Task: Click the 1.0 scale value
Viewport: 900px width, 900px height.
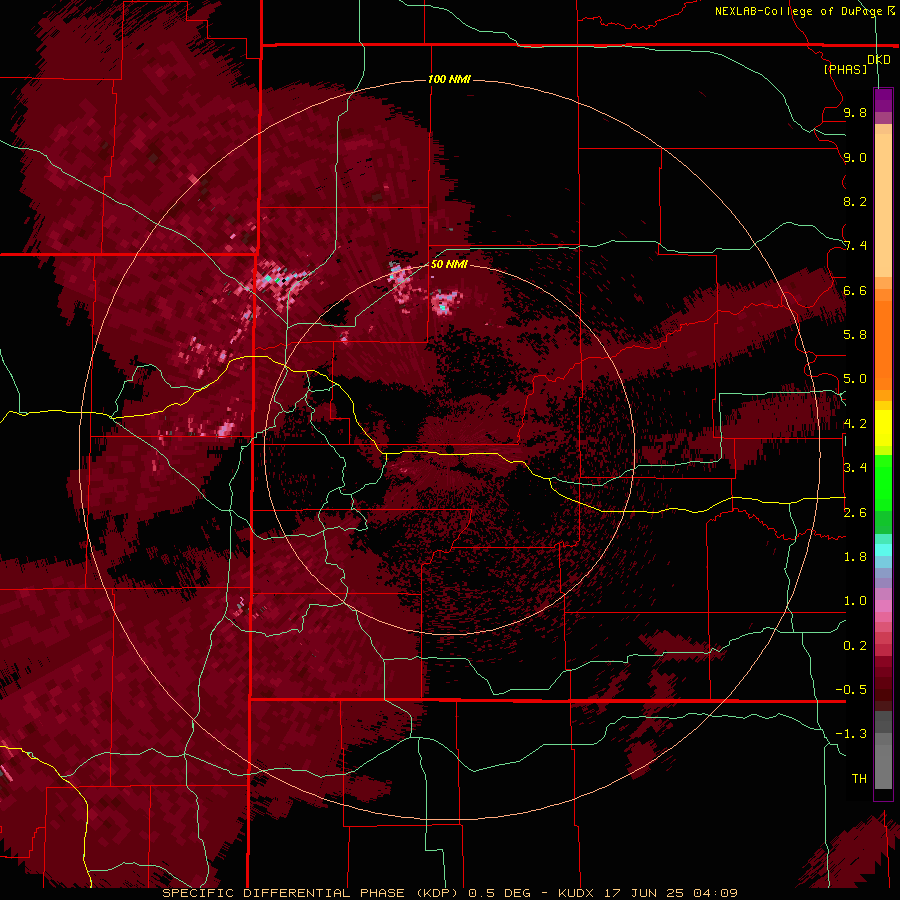Action: (x=855, y=601)
